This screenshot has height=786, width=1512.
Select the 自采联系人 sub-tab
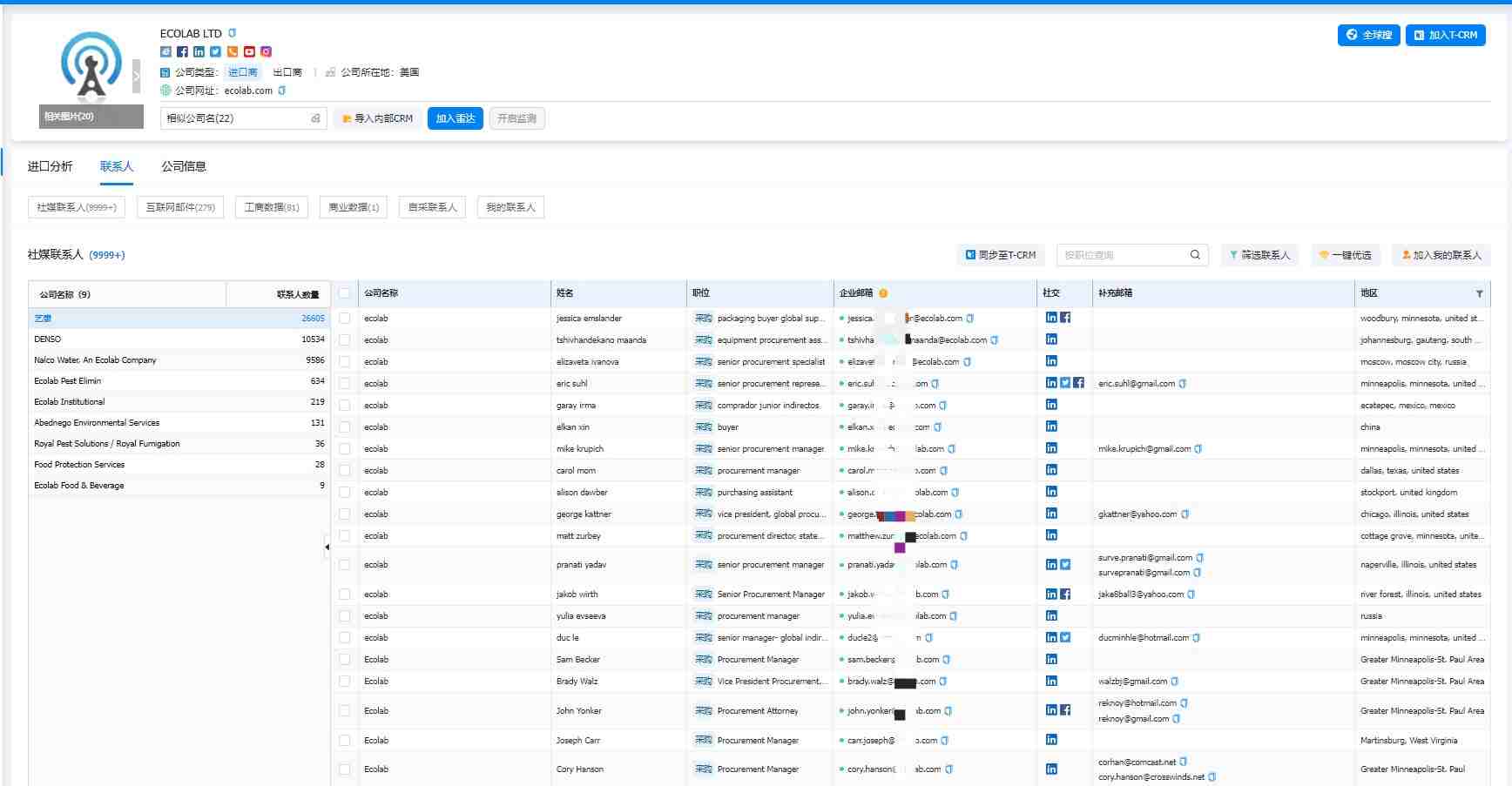point(432,207)
